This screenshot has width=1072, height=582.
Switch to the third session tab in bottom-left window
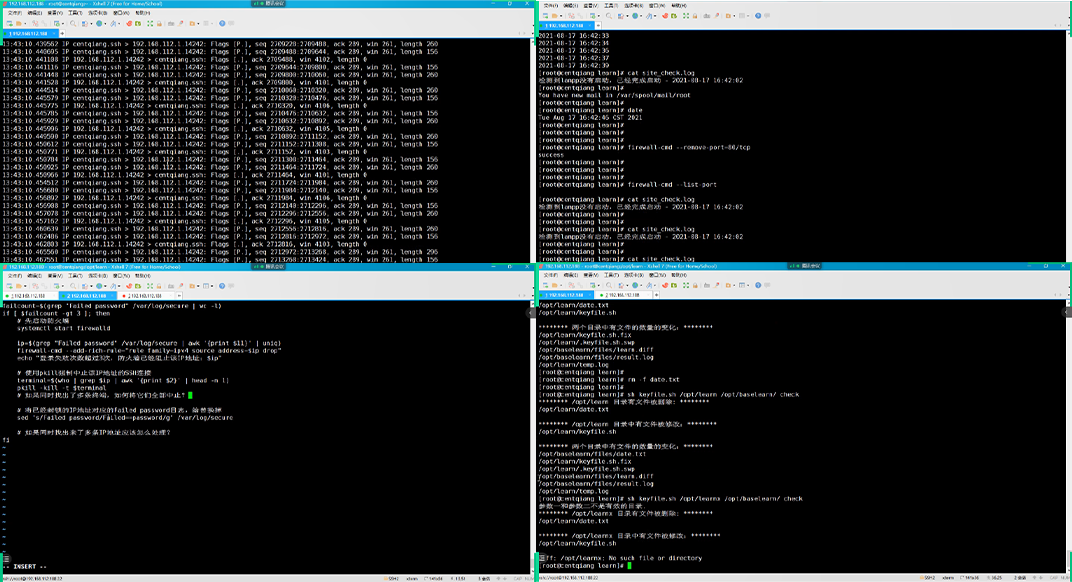coord(144,296)
